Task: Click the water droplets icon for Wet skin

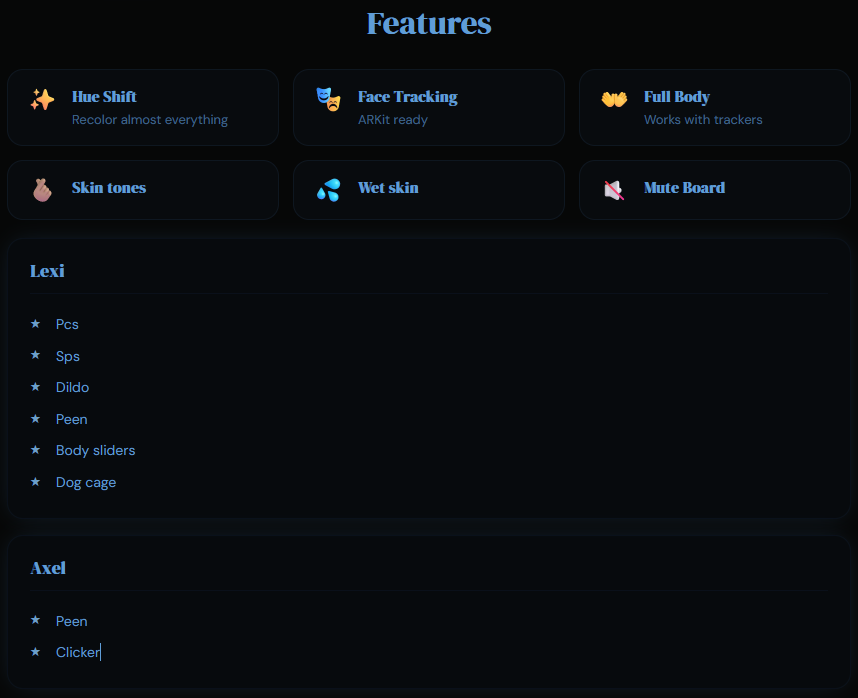Action: click(328, 190)
